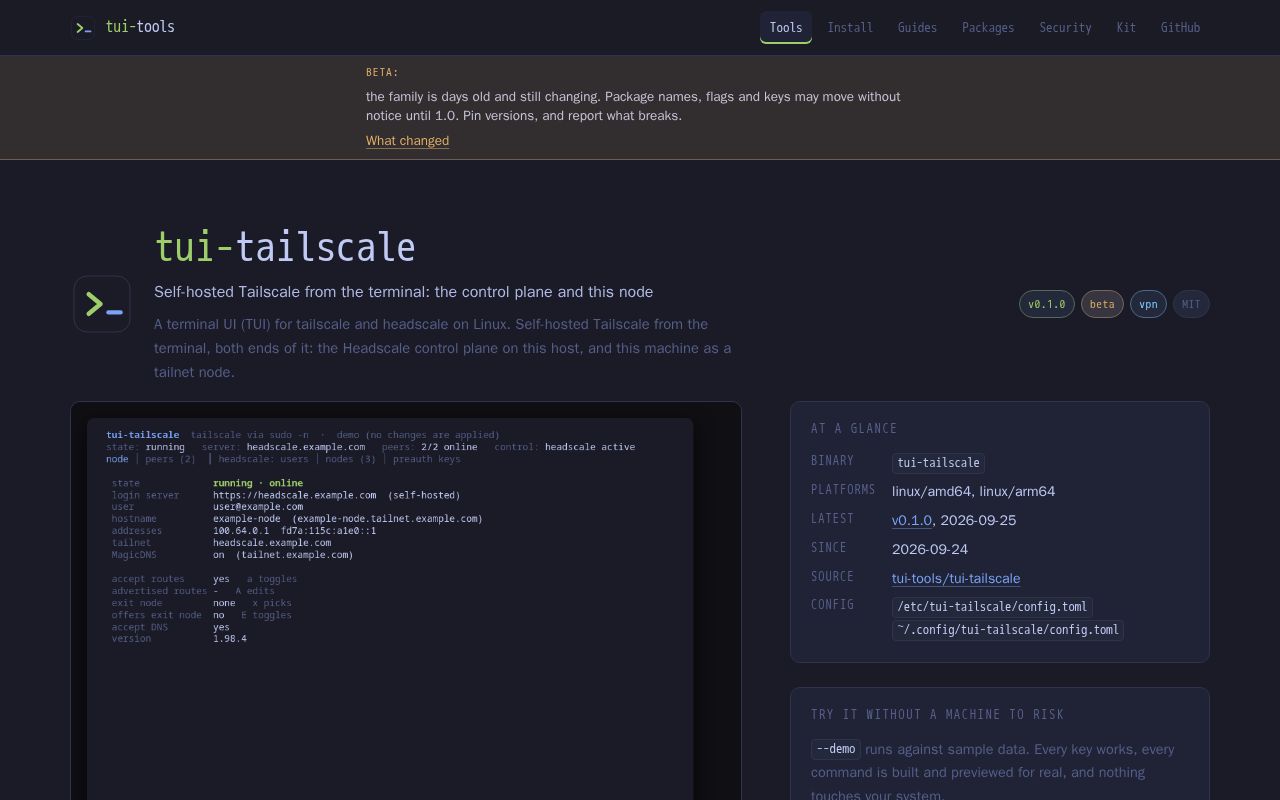The image size is (1280, 800).
Task: Click the beta status badge
Action: 1102,304
